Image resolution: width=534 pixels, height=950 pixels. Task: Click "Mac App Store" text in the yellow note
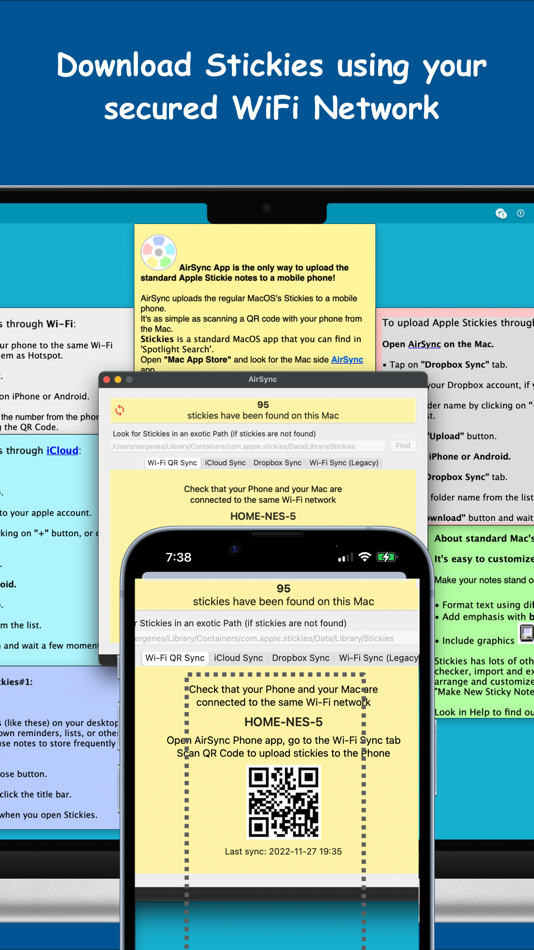(x=197, y=359)
